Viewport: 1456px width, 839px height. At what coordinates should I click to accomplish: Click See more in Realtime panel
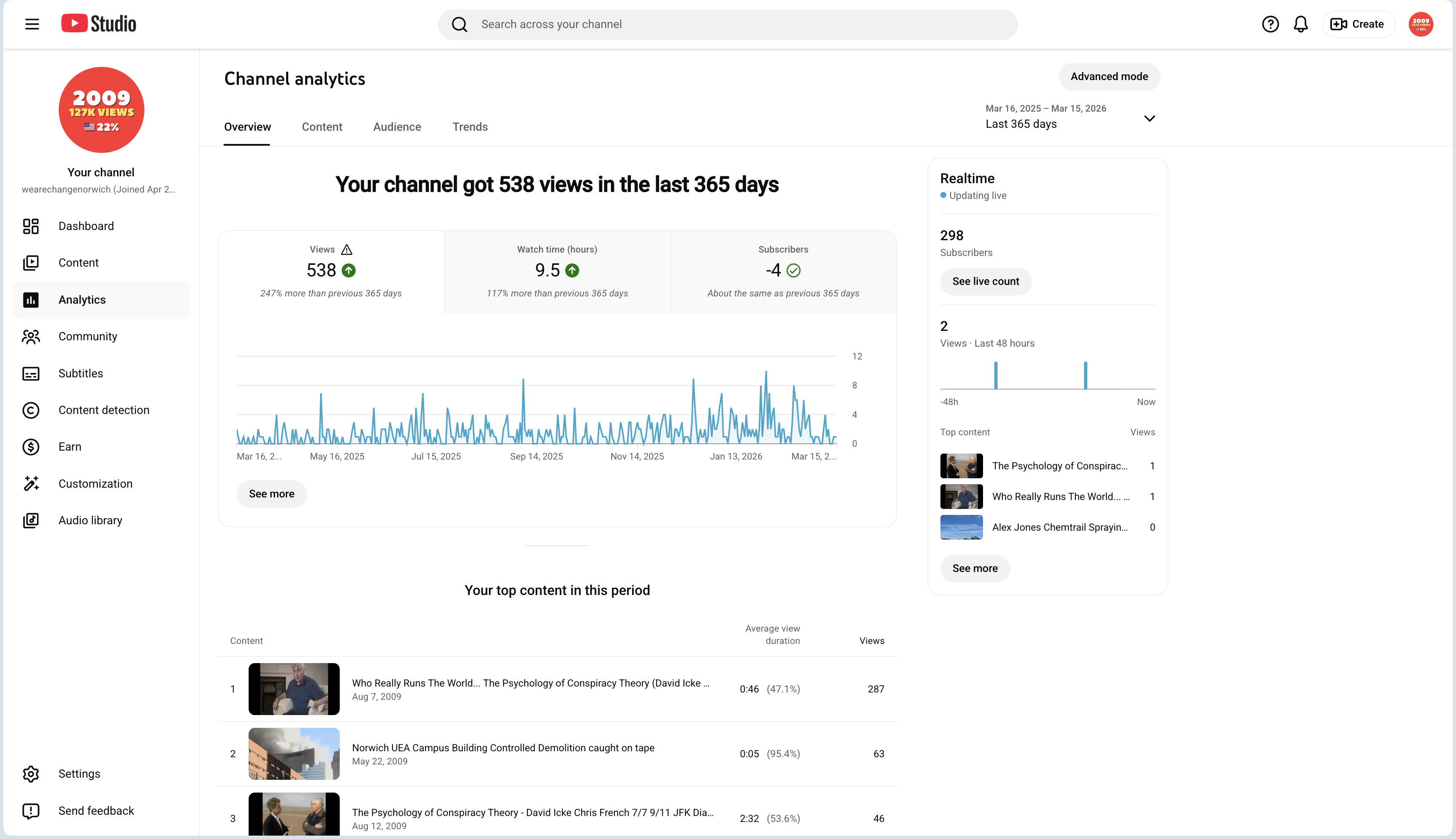(974, 568)
